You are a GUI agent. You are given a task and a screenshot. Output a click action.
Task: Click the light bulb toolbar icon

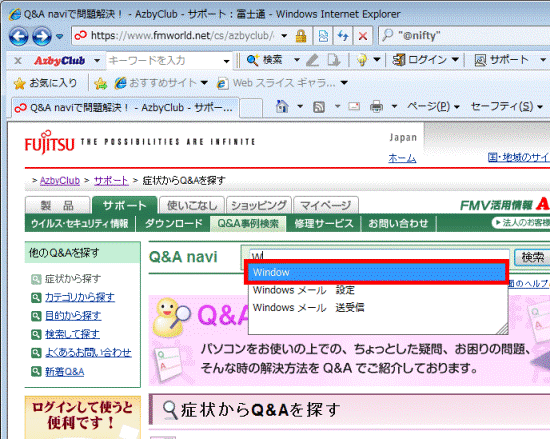362,60
